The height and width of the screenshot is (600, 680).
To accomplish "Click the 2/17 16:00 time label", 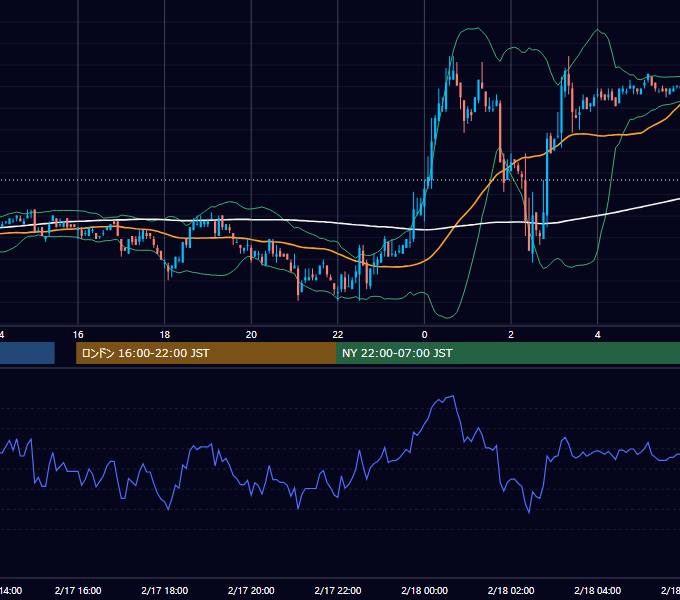I will point(78,590).
